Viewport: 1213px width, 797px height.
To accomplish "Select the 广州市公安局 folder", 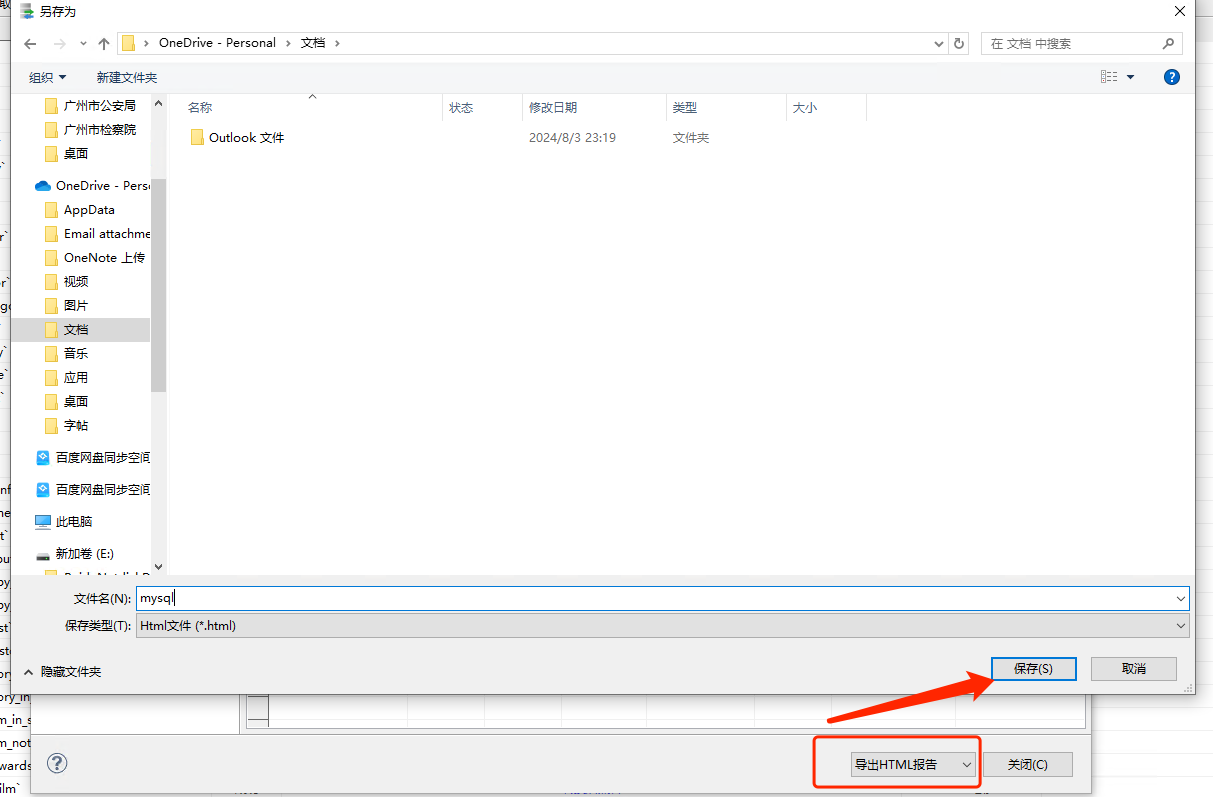I will pos(99,105).
